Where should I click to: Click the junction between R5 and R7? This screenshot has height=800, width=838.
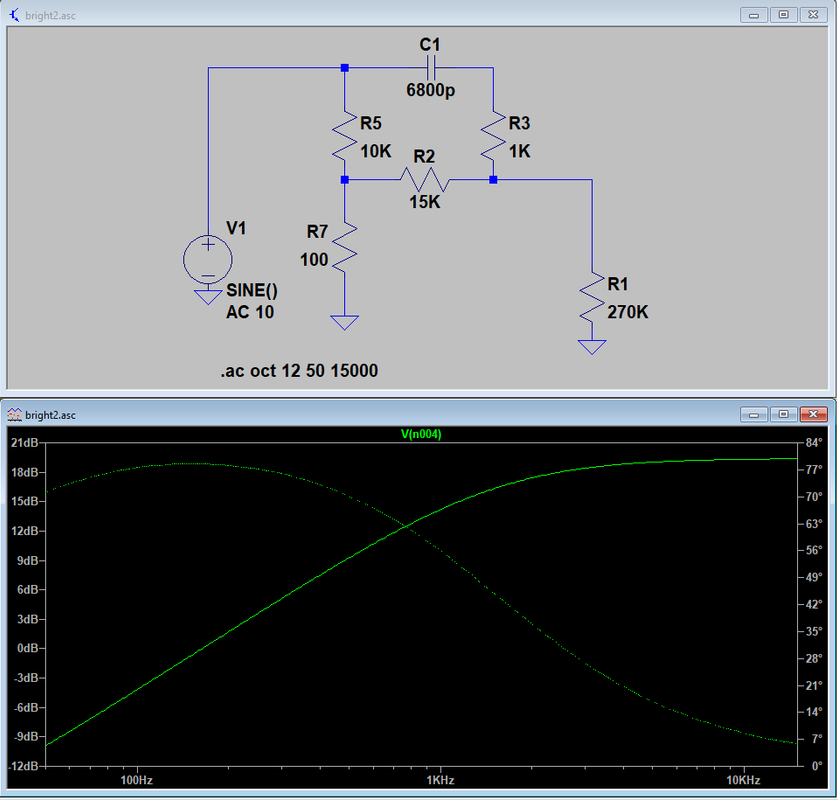coord(345,180)
